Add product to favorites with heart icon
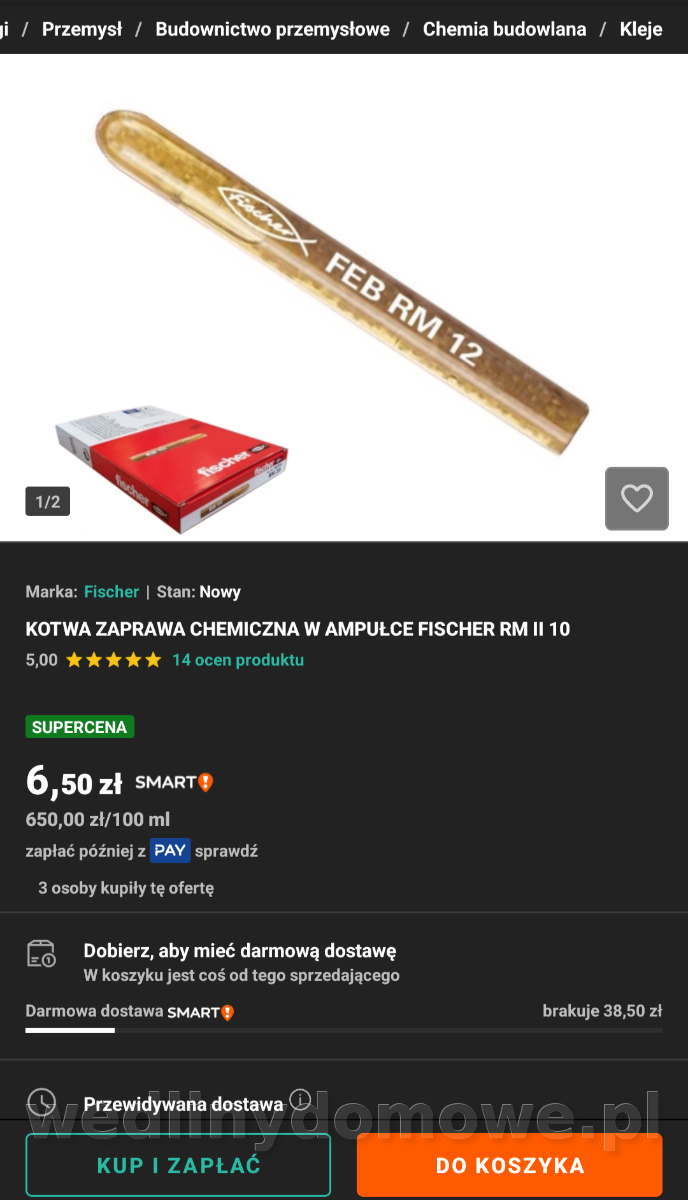Viewport: 688px width, 1200px height. point(636,498)
